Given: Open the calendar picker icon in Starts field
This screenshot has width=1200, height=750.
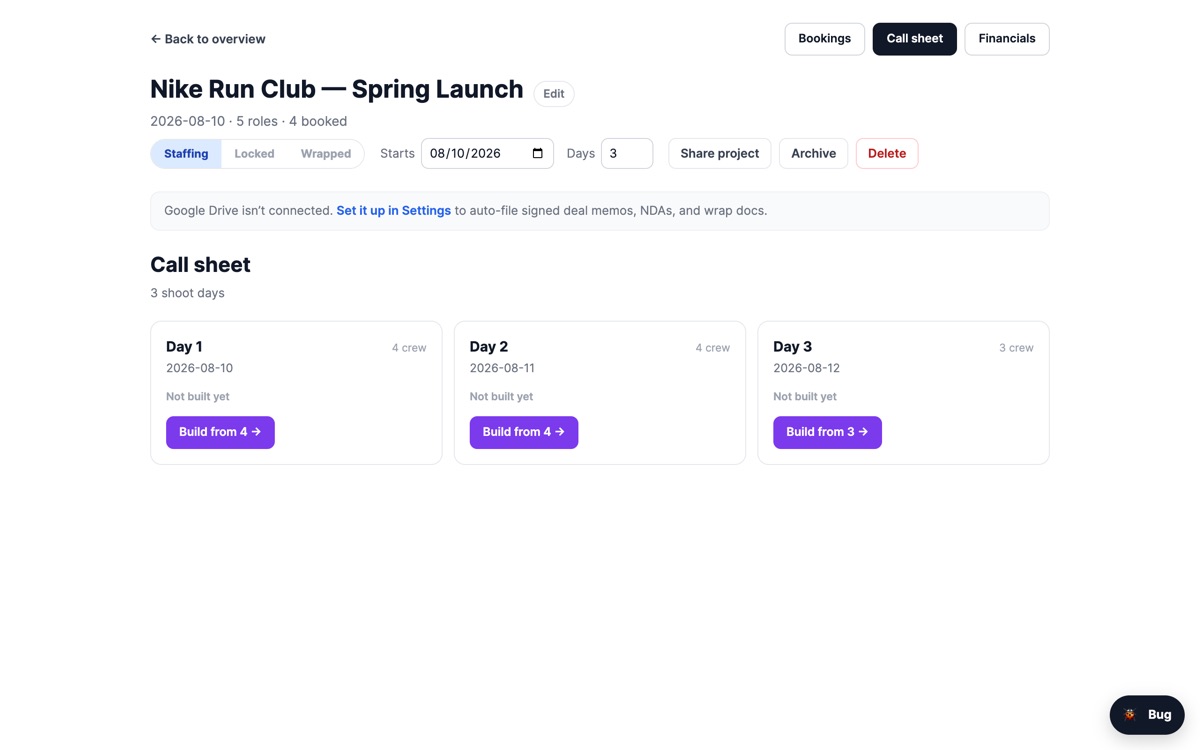Looking at the screenshot, I should (537, 153).
